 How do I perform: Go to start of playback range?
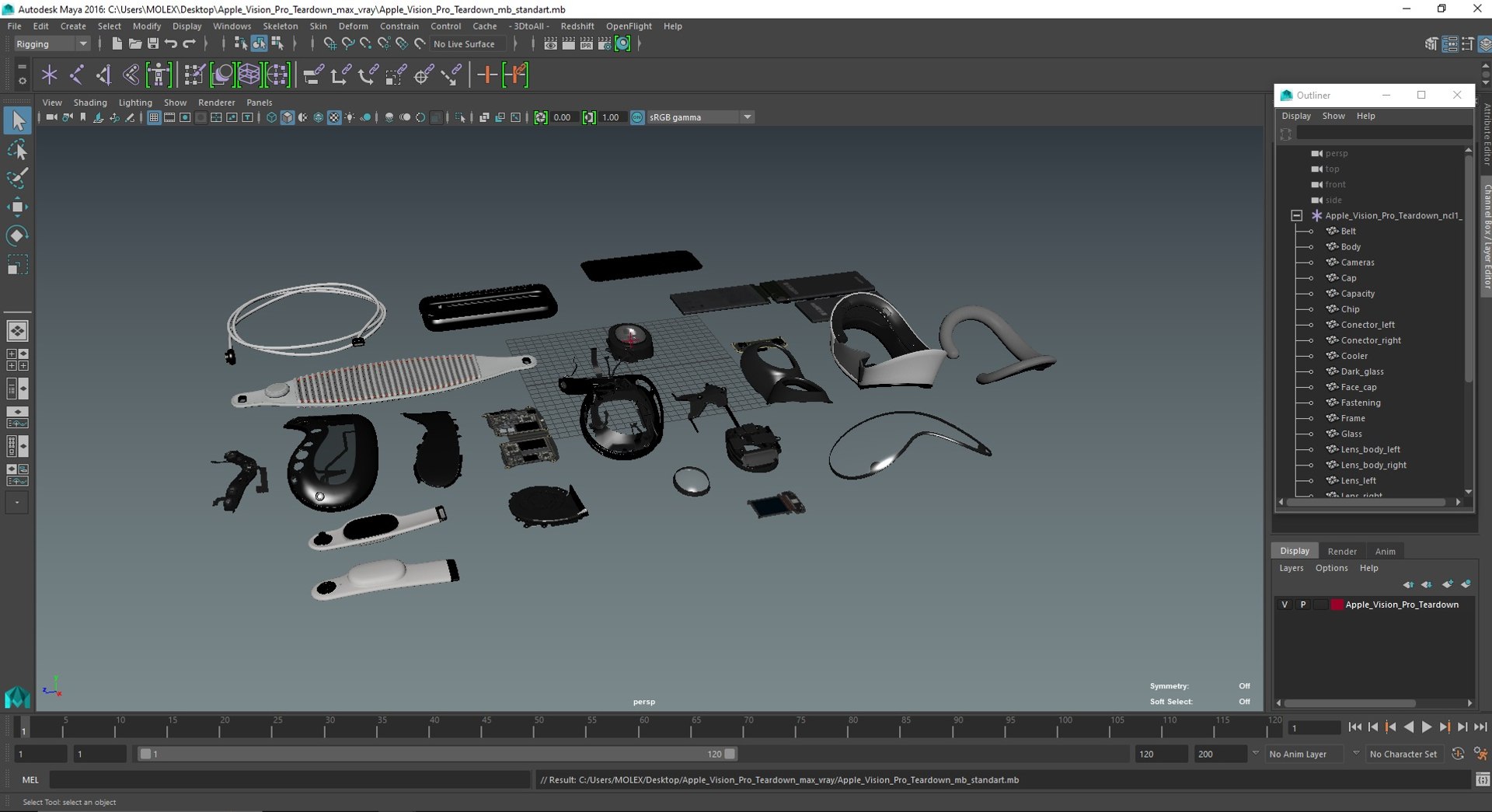[1354, 727]
